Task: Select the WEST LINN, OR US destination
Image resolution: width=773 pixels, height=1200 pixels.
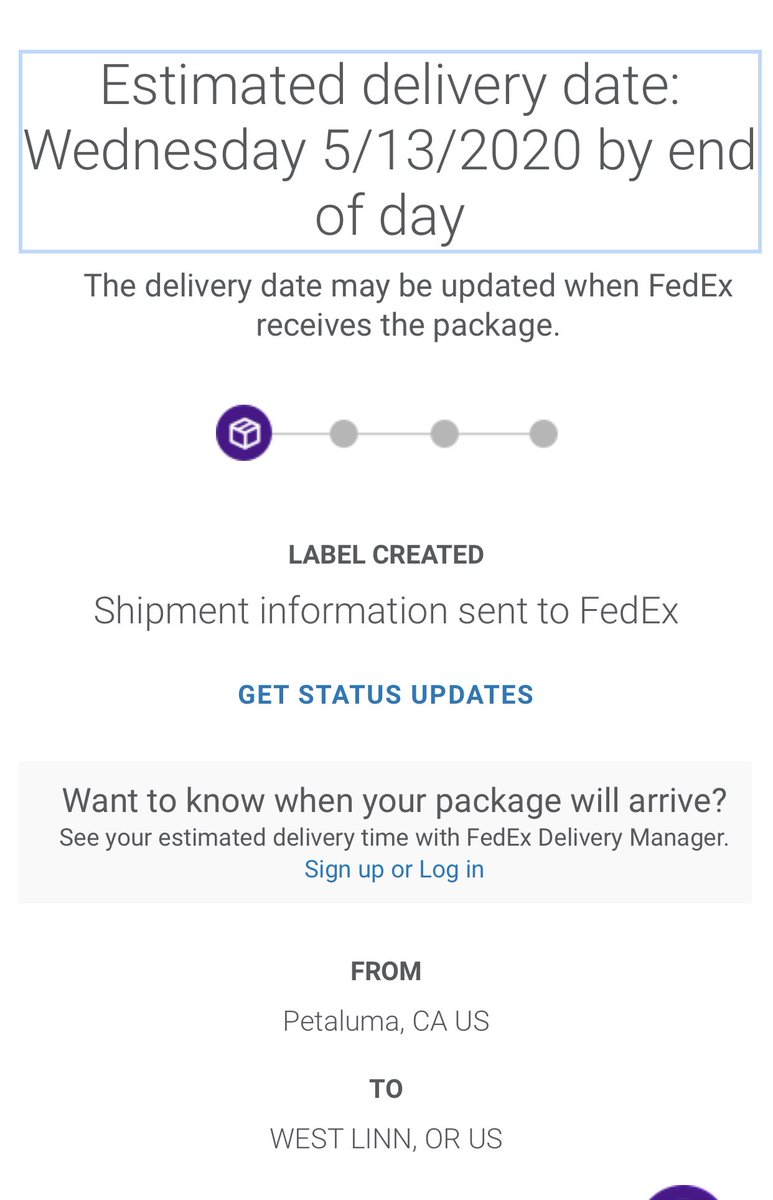Action: pyautogui.click(x=386, y=1139)
